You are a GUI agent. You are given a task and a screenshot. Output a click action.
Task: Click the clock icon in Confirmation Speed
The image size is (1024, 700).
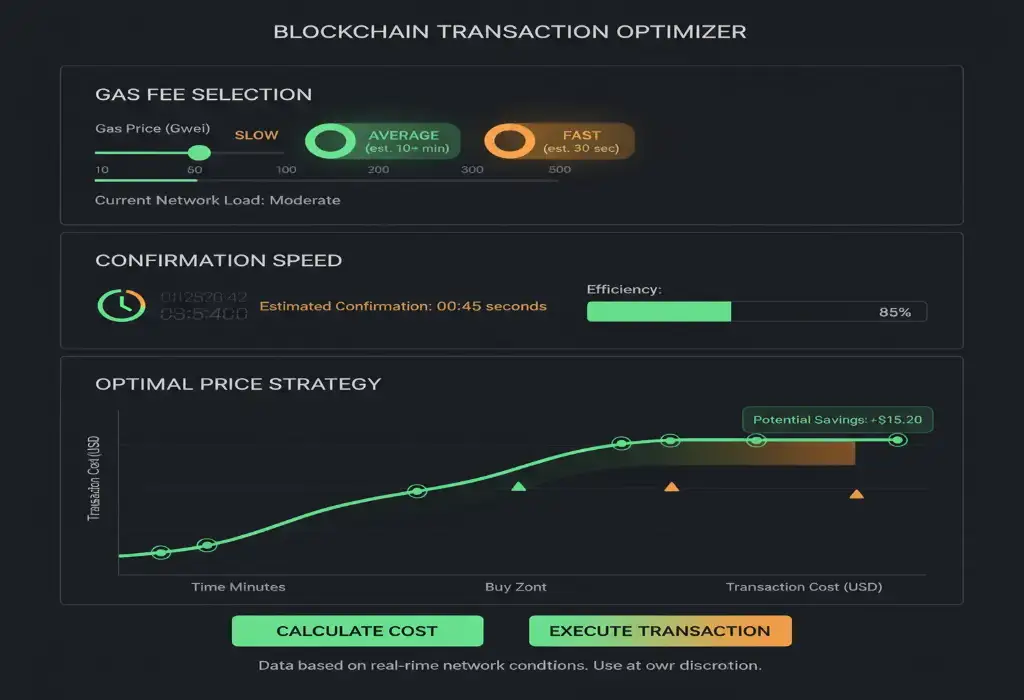coord(120,305)
